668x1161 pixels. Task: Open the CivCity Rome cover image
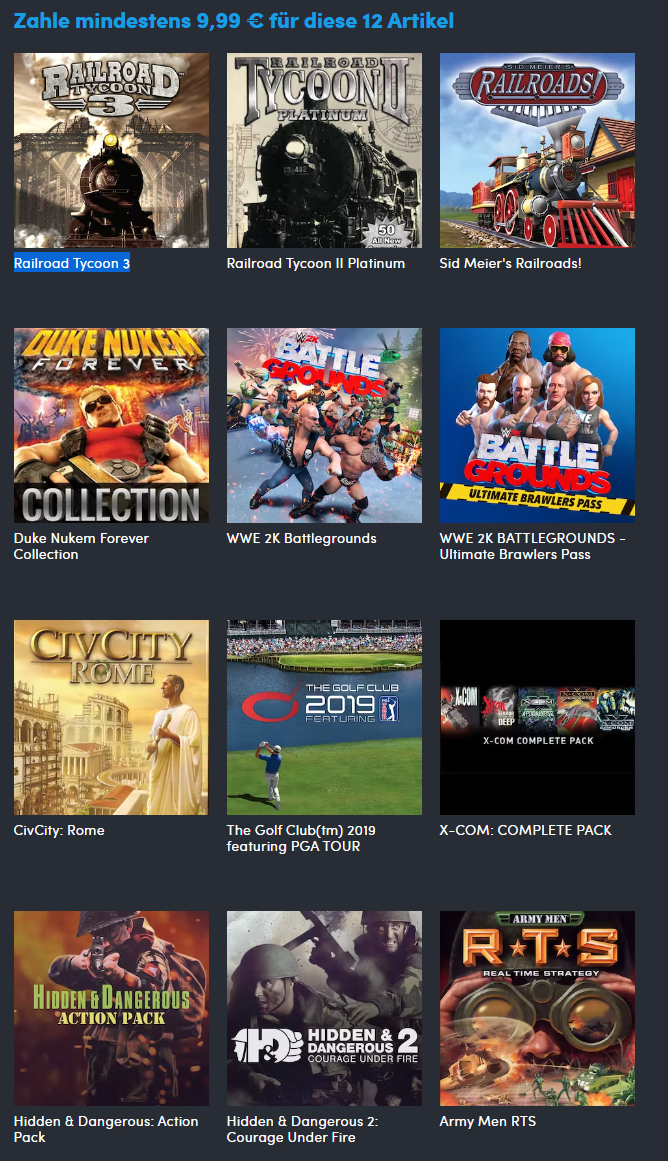111,717
